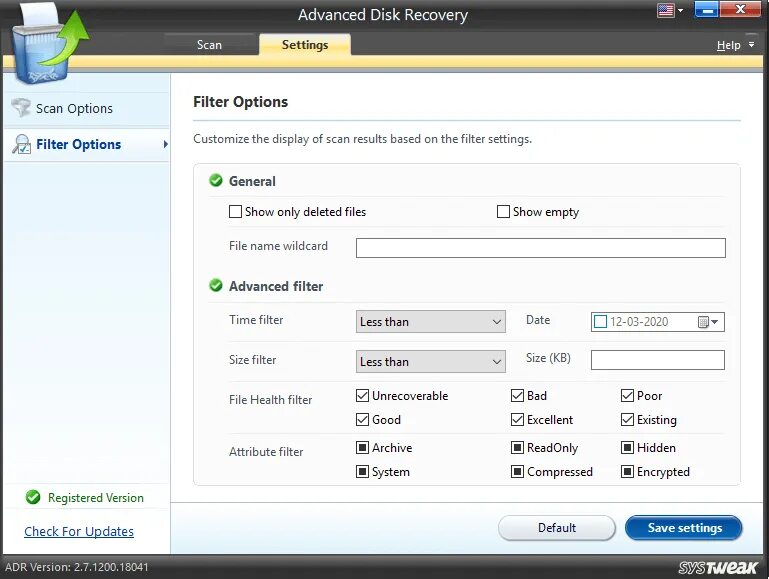Image resolution: width=769 pixels, height=579 pixels.
Task: Click the Attribute filter label
Action: coord(266,452)
